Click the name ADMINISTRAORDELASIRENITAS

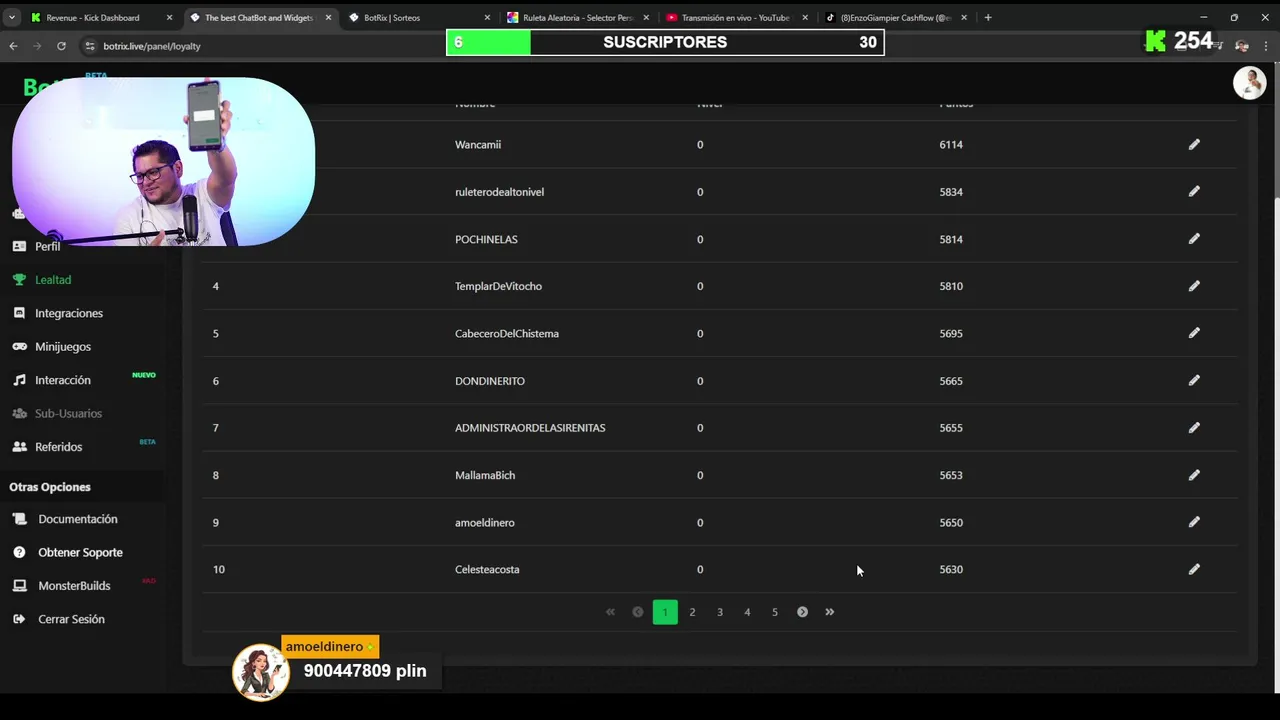(x=530, y=428)
